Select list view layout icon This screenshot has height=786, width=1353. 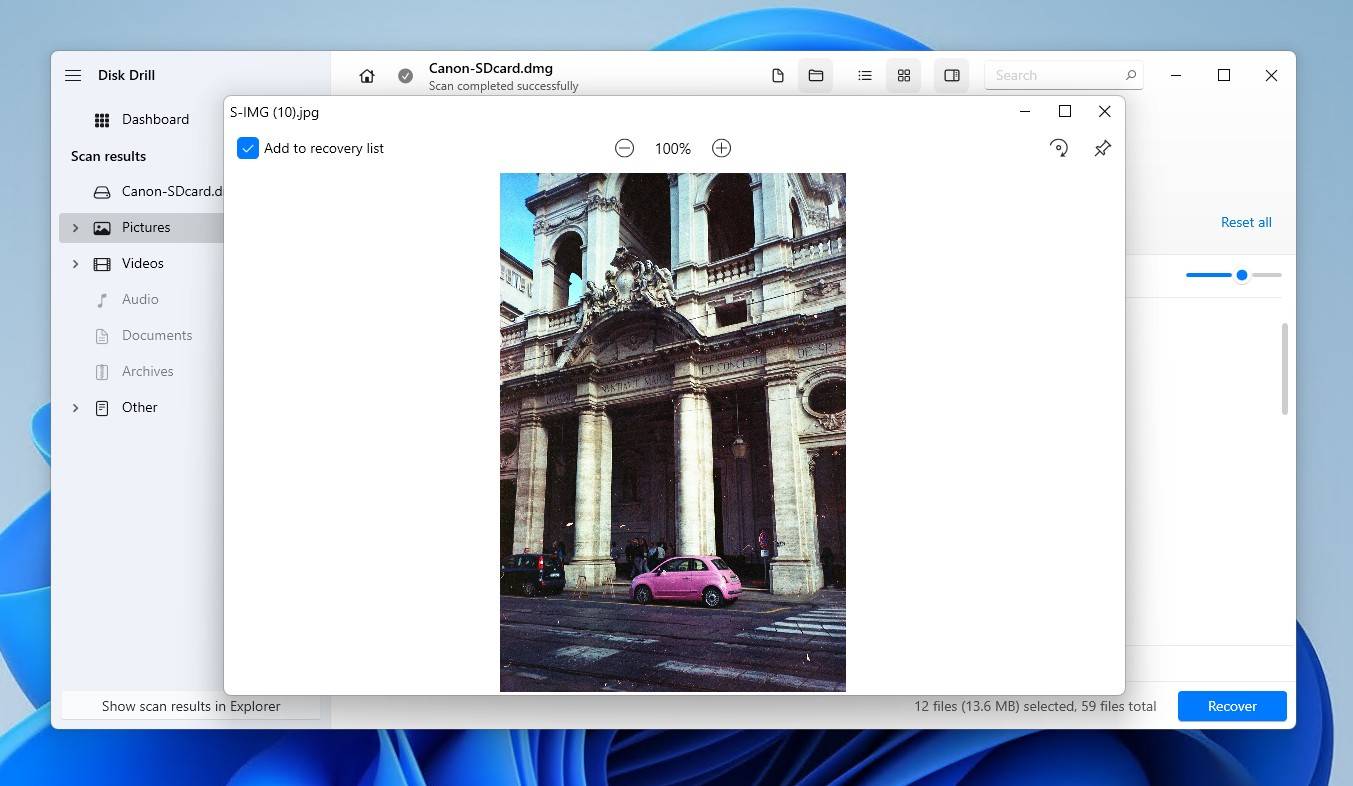865,76
